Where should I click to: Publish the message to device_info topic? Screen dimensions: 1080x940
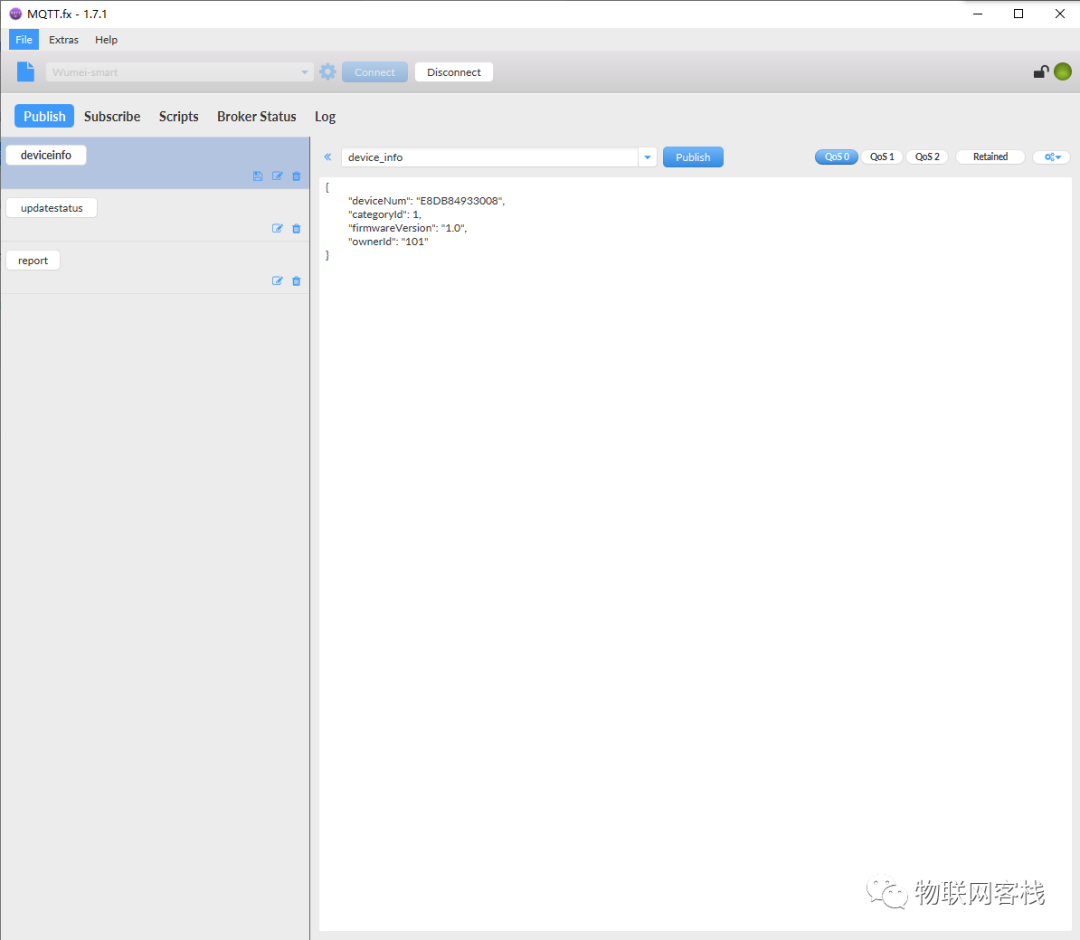[693, 157]
